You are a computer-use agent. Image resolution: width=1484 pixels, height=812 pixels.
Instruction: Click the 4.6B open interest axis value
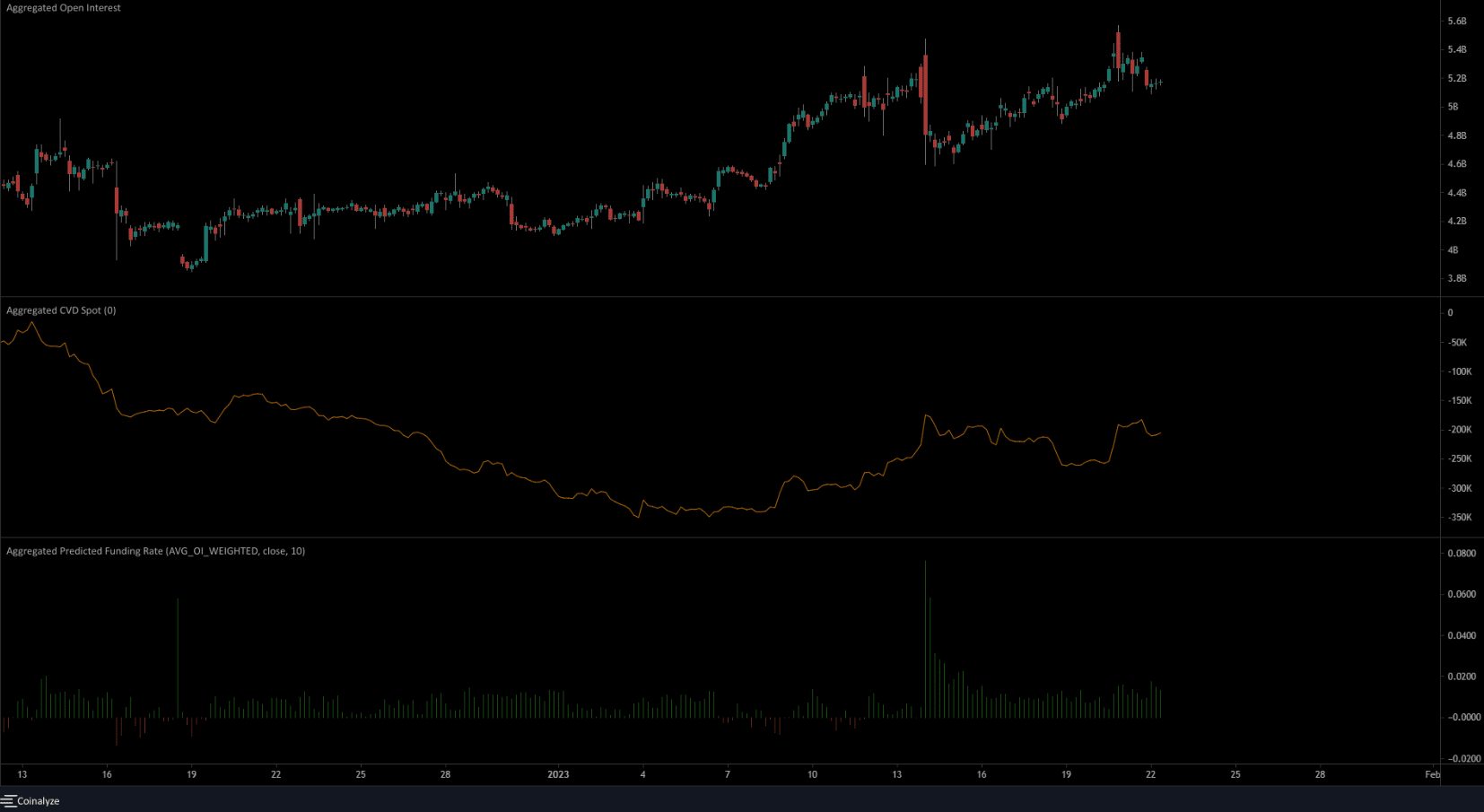click(1457, 164)
